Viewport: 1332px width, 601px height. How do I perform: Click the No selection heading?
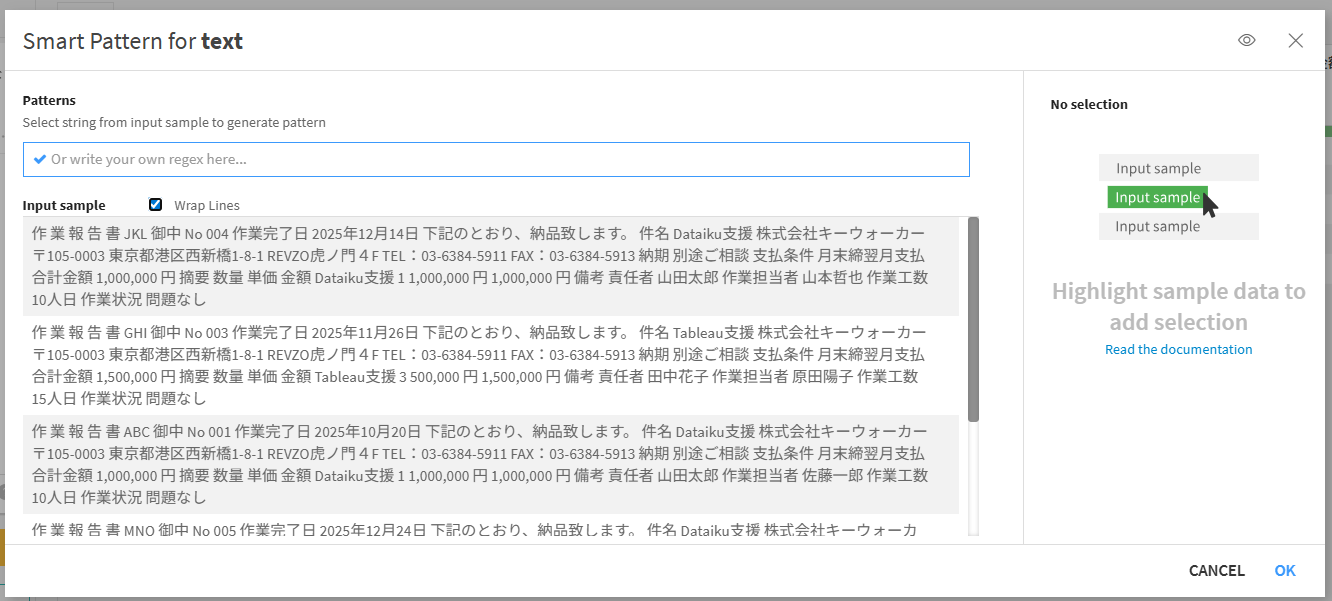[x=1089, y=105]
